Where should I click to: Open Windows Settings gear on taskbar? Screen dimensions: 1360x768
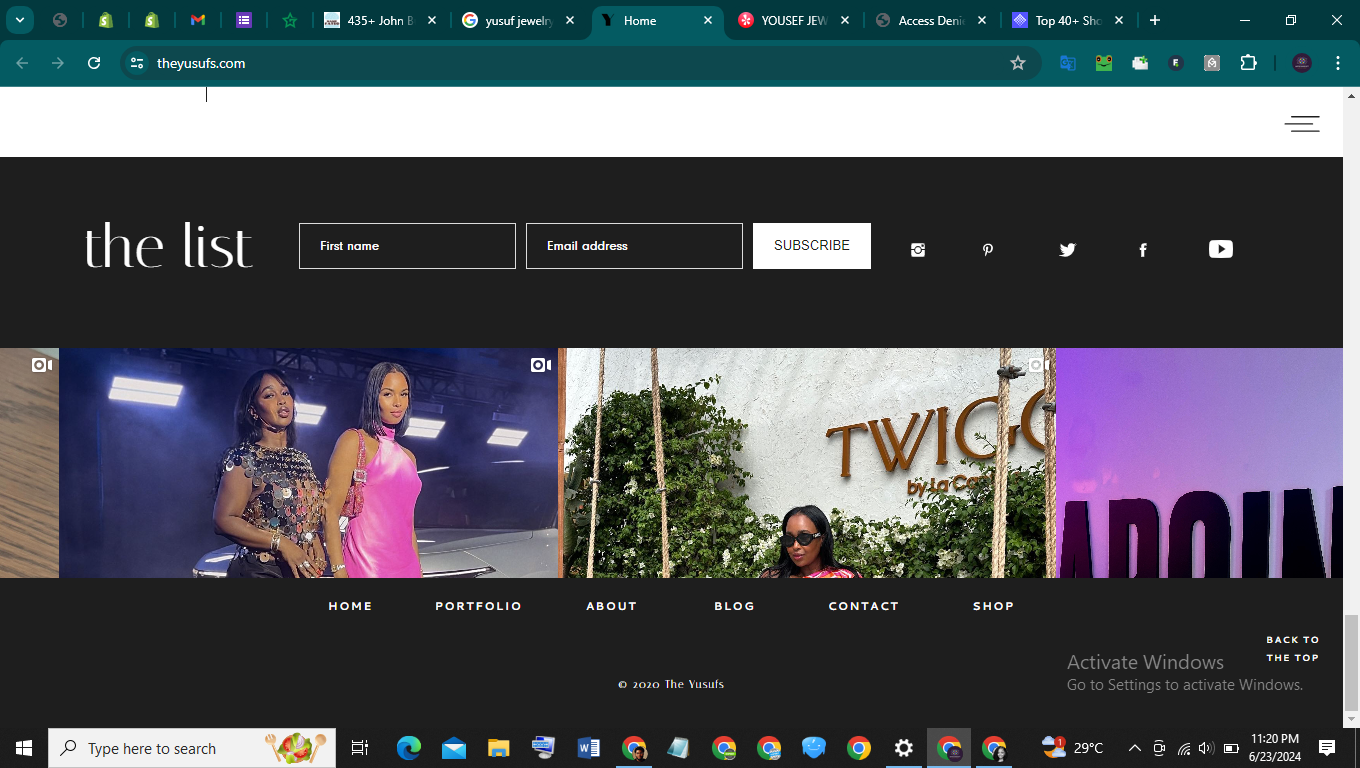904,748
